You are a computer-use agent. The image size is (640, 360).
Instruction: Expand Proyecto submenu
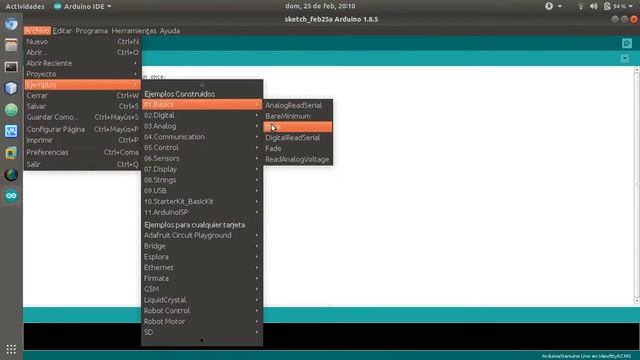82,74
